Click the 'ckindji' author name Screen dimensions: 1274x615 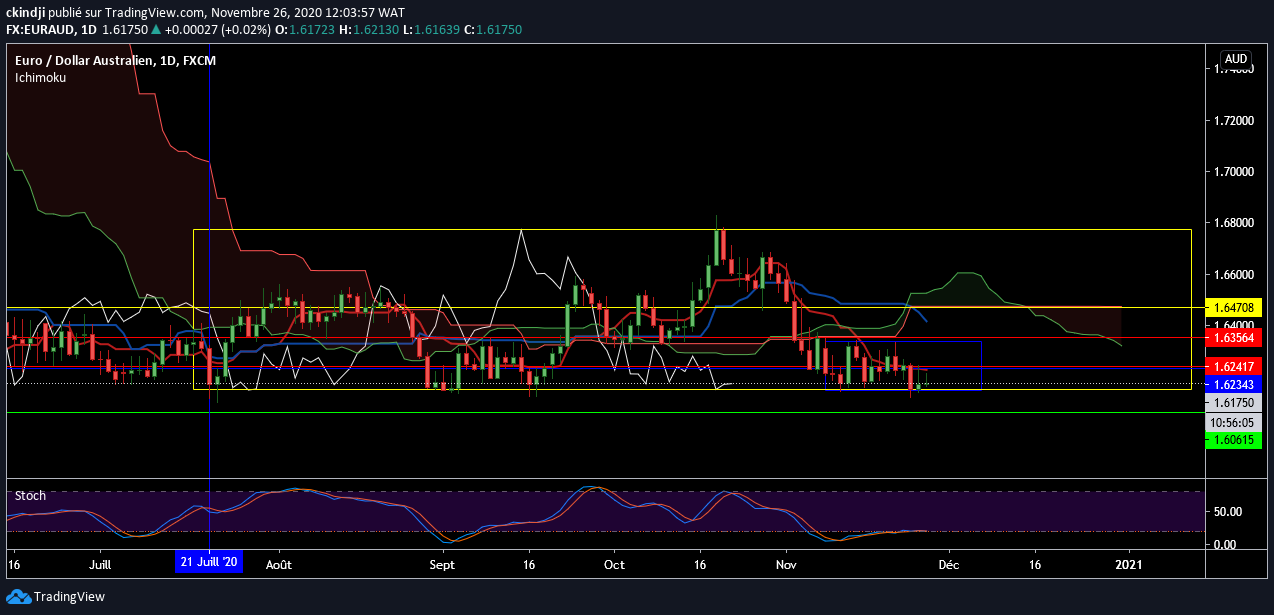tap(25, 11)
